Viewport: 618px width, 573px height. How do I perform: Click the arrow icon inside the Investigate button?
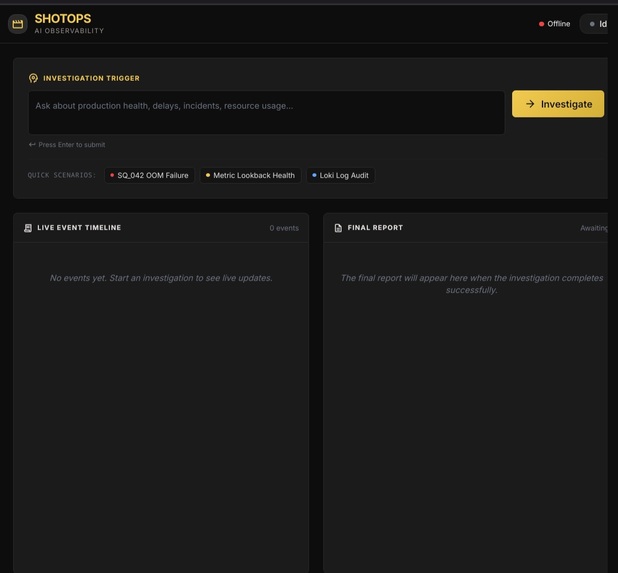pyautogui.click(x=530, y=104)
